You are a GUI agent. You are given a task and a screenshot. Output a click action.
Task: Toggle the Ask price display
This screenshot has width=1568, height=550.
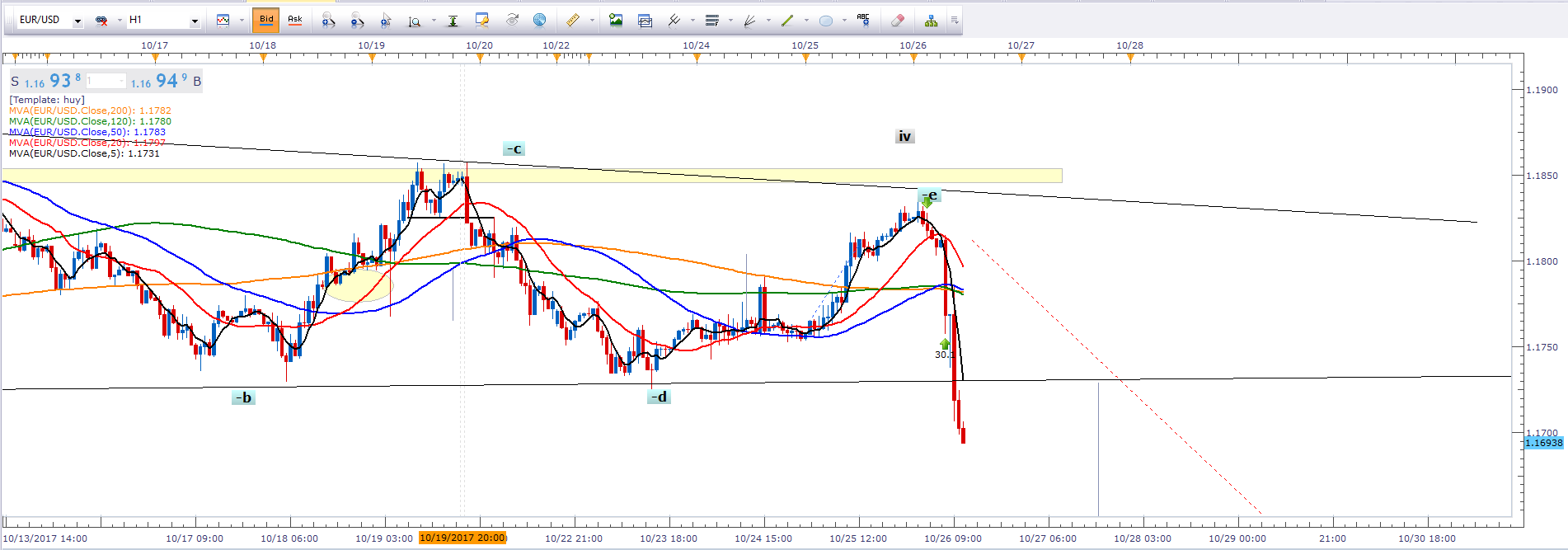[x=294, y=21]
